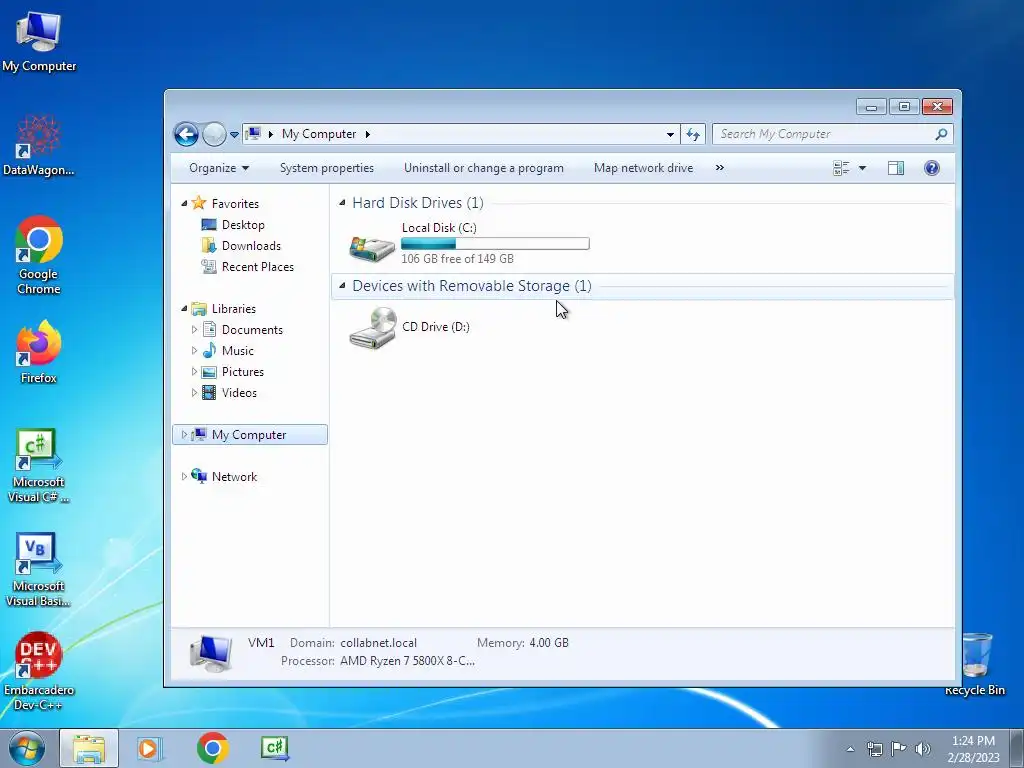Click the network tray icon

coord(874,748)
